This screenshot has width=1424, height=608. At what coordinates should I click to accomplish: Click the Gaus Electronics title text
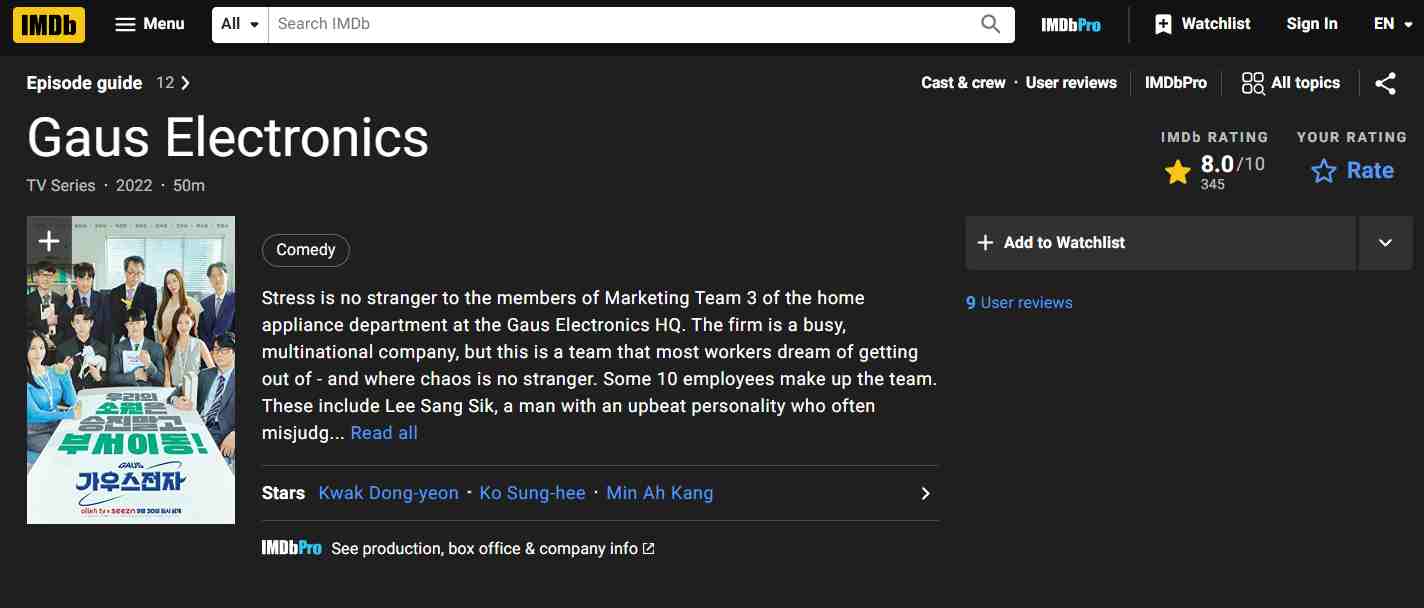(x=228, y=137)
